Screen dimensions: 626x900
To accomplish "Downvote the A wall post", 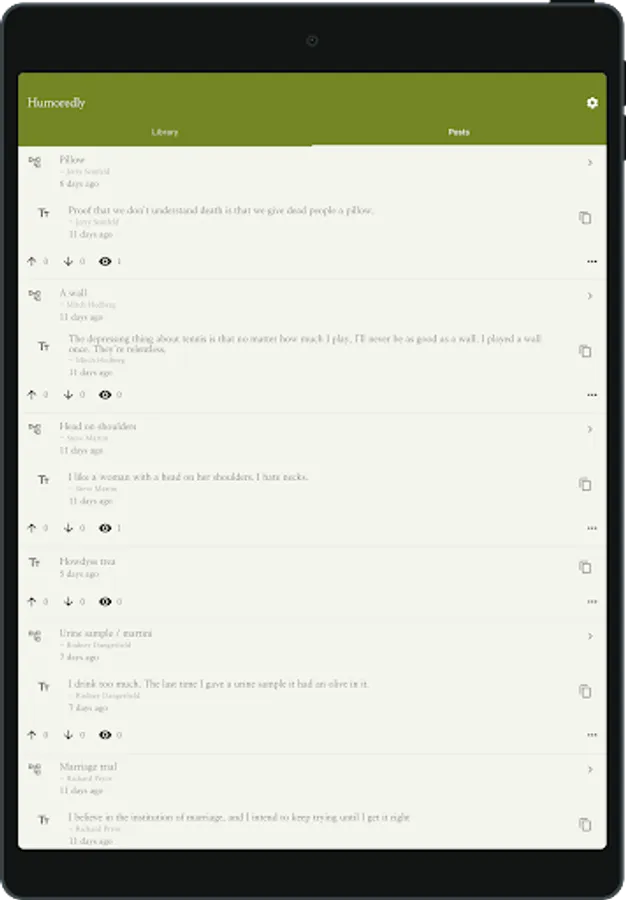I will point(68,394).
